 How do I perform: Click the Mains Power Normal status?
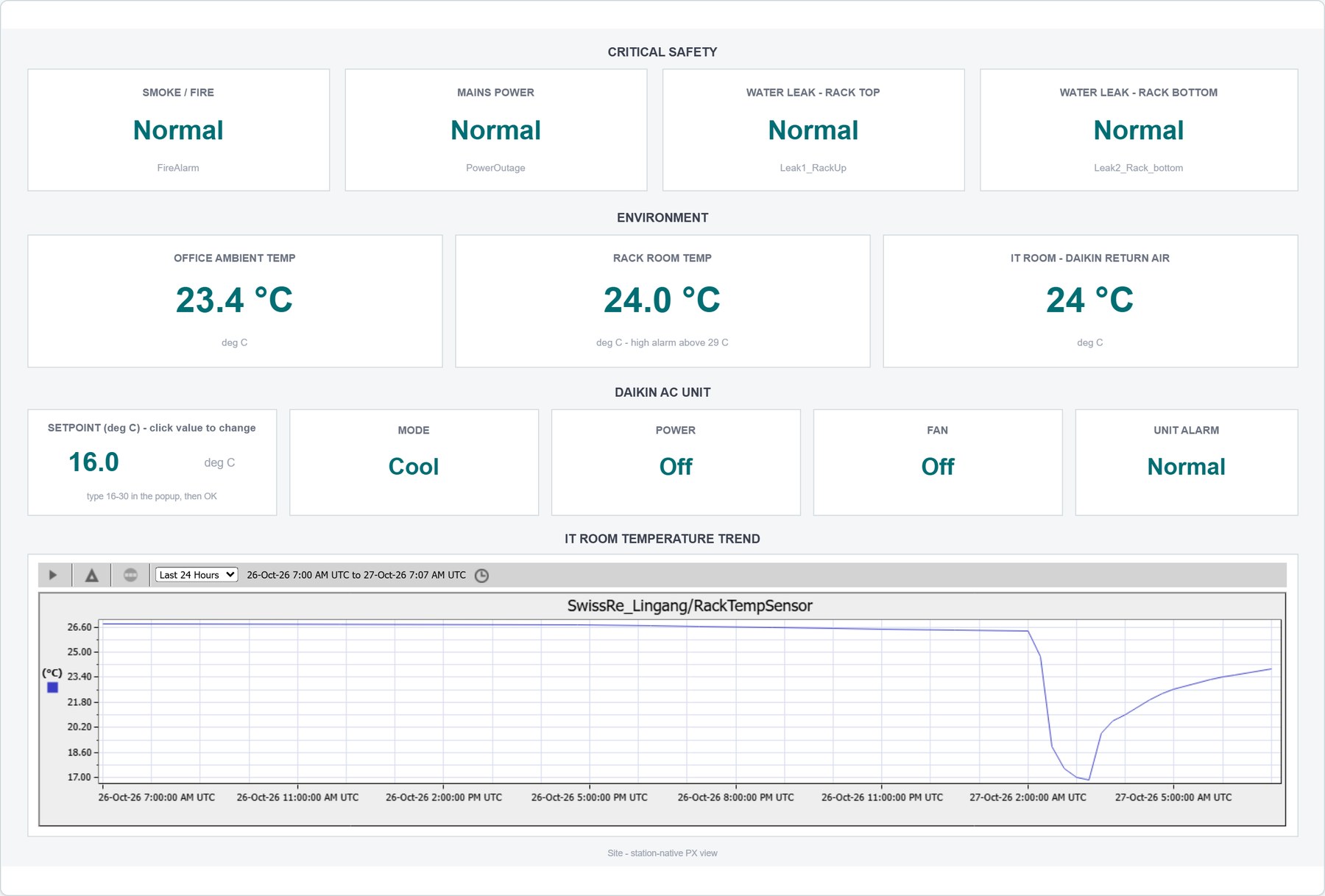tap(495, 130)
